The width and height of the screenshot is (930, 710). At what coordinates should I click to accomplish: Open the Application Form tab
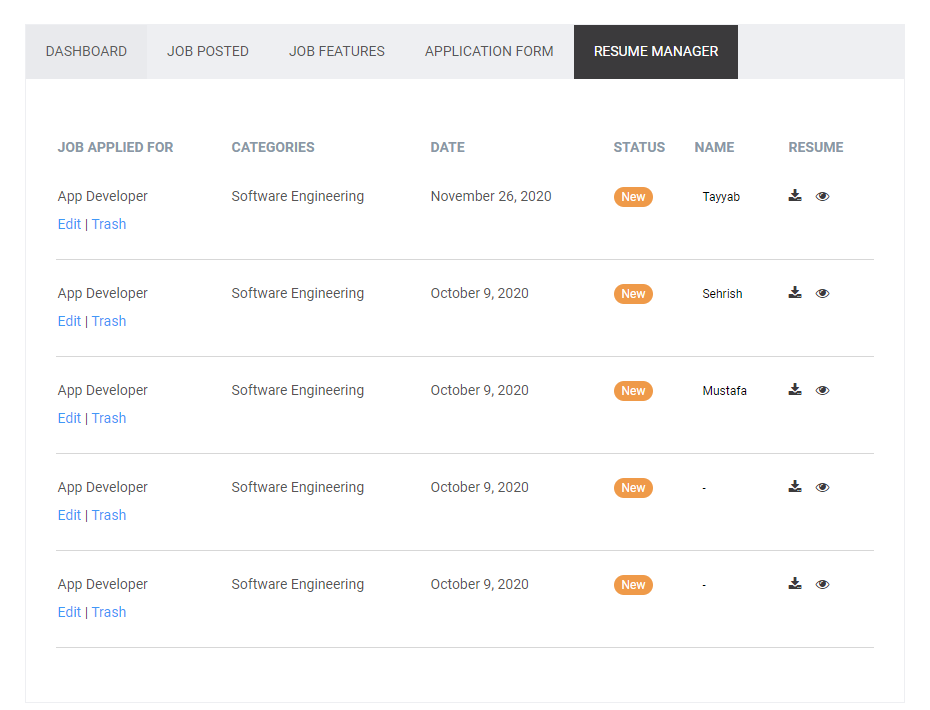coord(489,51)
